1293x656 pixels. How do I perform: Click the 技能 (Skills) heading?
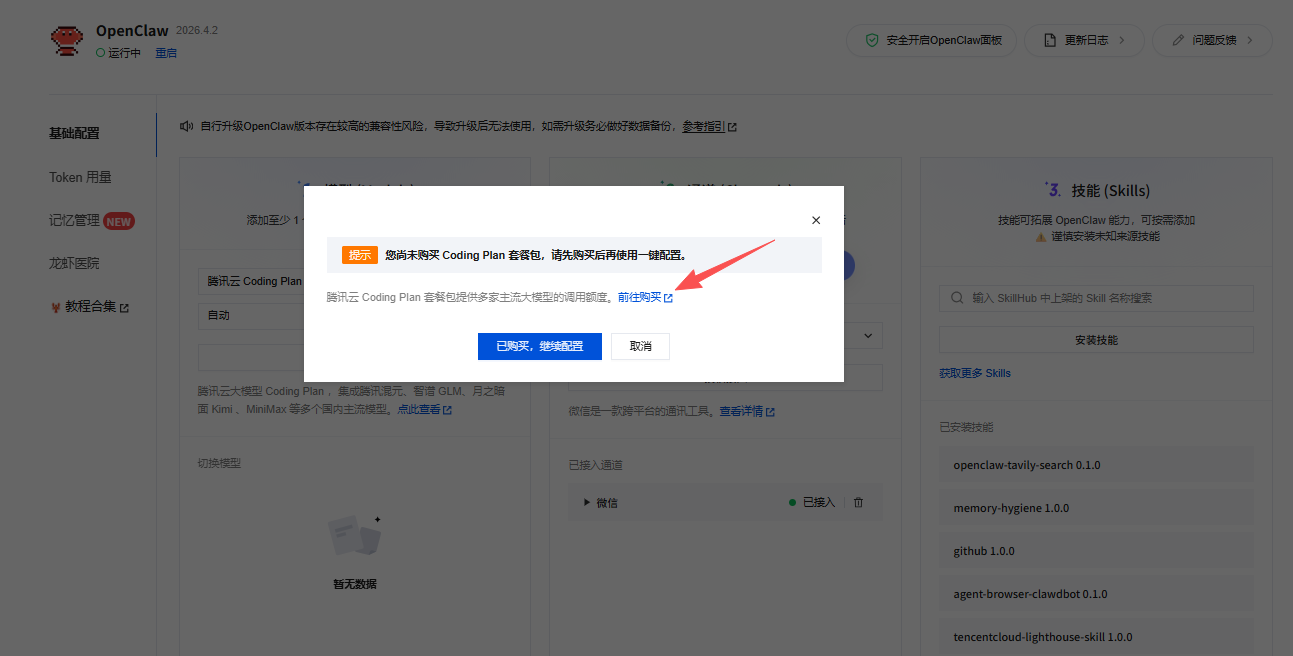[1110, 190]
